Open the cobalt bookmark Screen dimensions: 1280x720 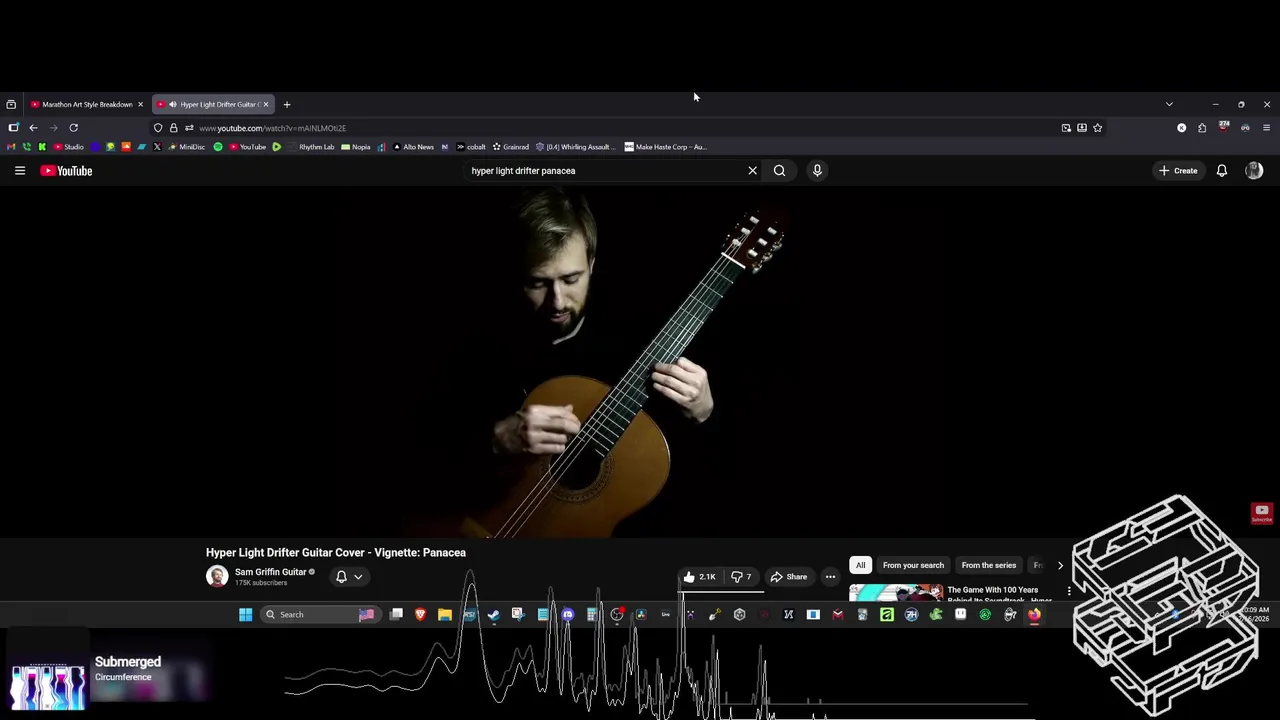(x=471, y=147)
